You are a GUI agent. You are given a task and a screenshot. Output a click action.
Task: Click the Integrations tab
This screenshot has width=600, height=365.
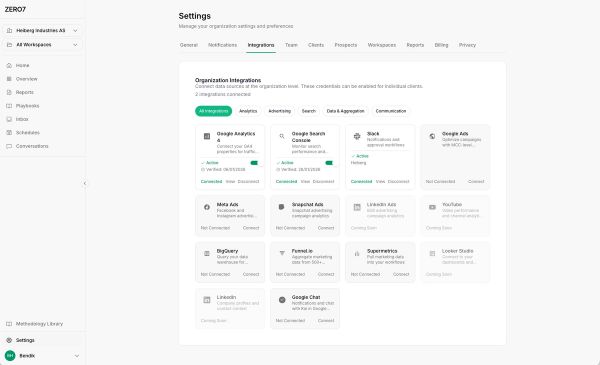(261, 45)
